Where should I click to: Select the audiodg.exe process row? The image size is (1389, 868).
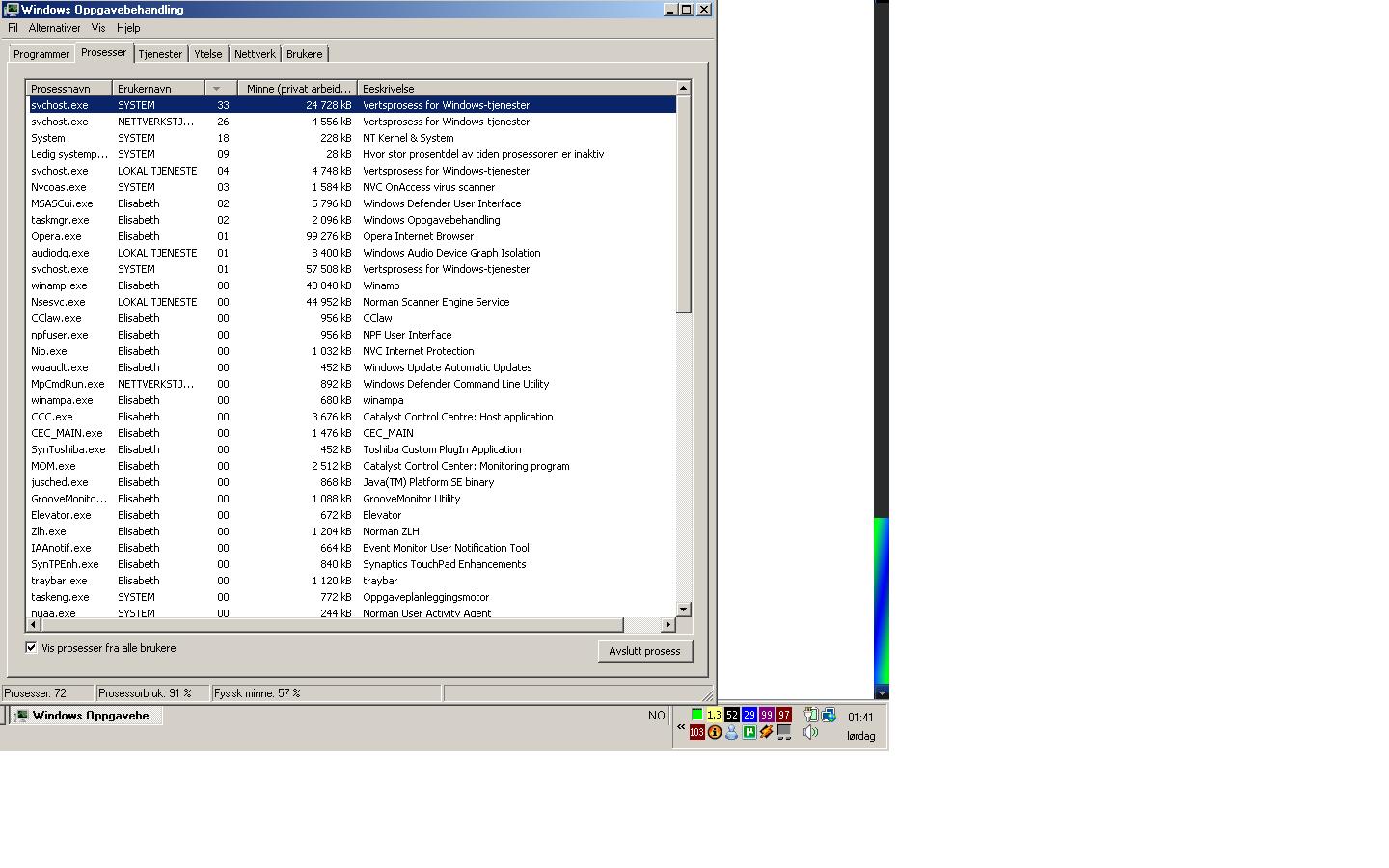click(351, 253)
